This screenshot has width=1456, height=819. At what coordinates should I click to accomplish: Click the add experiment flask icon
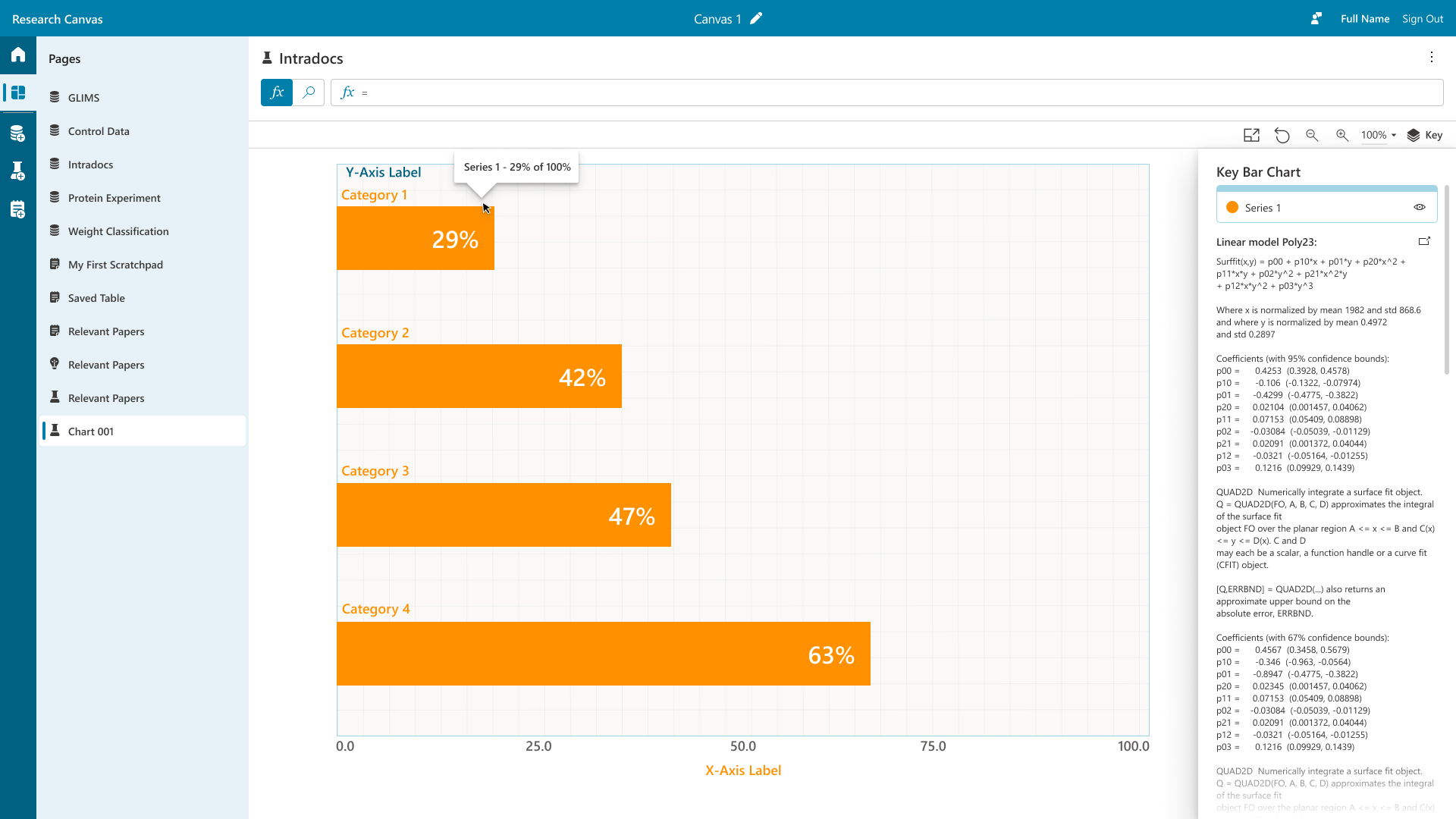pyautogui.click(x=18, y=171)
